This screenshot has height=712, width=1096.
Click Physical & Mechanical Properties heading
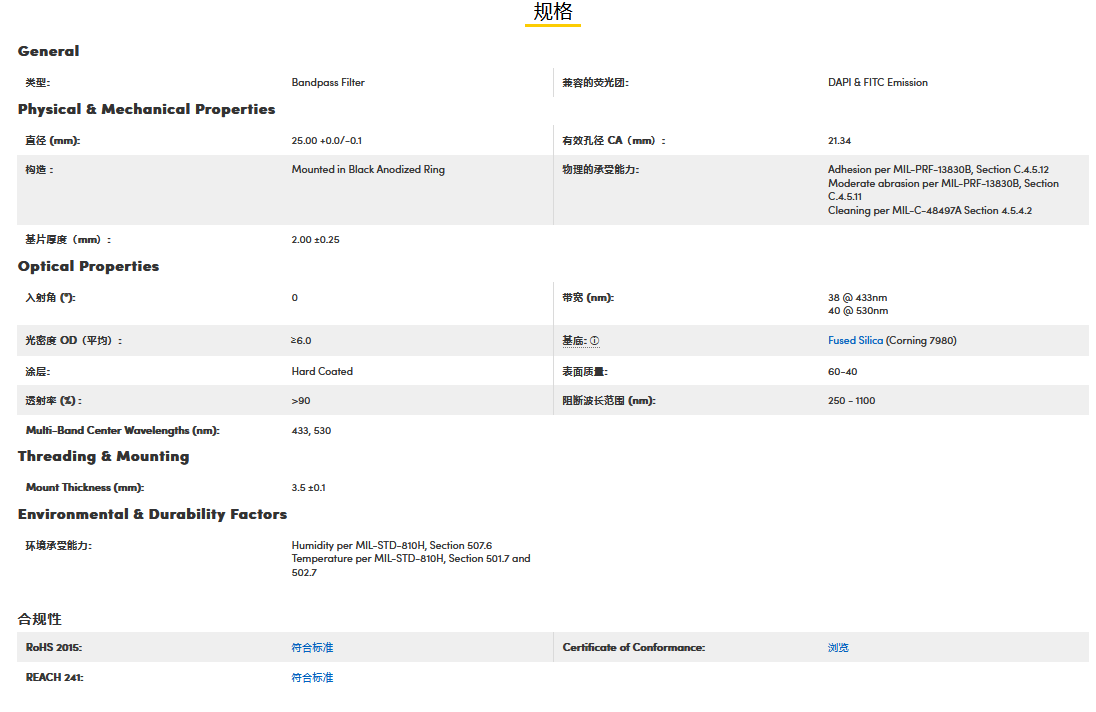coord(146,109)
